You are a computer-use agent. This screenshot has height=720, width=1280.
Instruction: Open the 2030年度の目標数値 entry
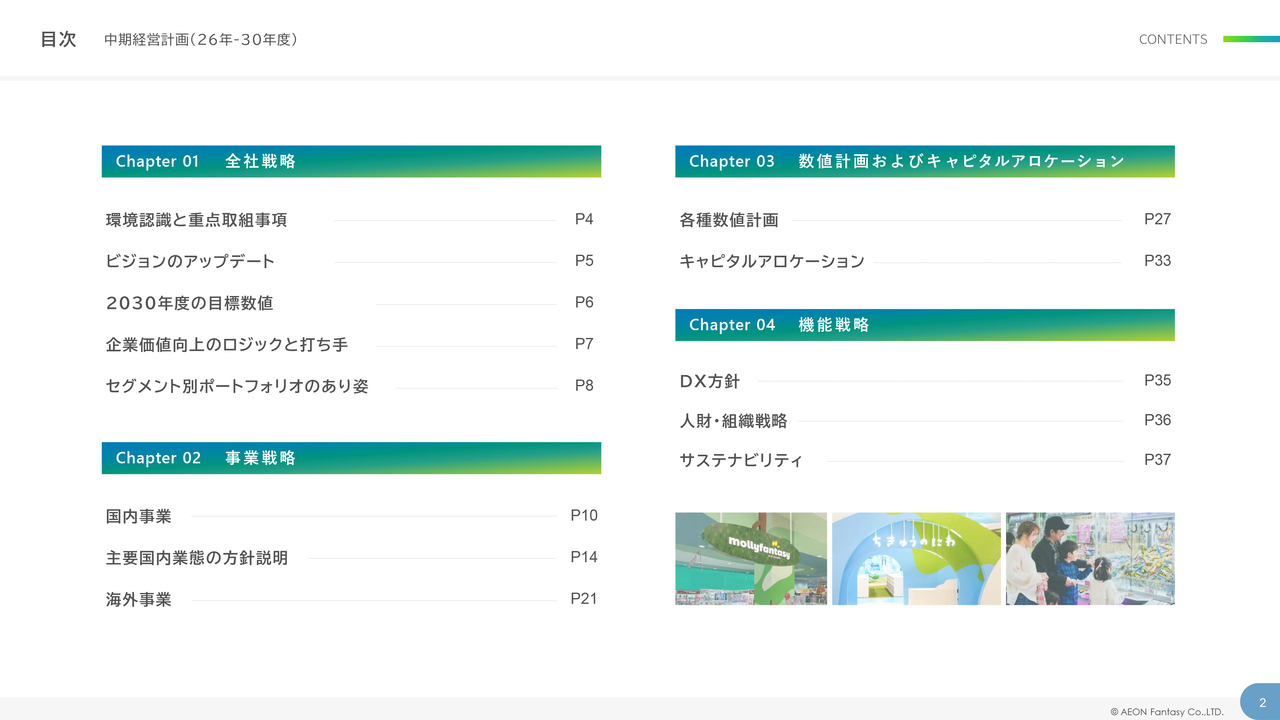(190, 303)
